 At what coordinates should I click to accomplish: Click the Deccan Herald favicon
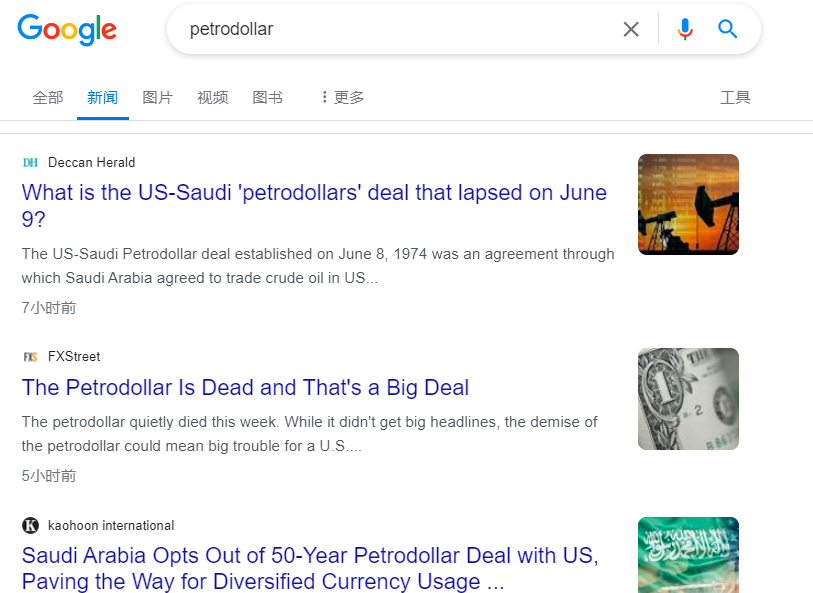tap(30, 163)
